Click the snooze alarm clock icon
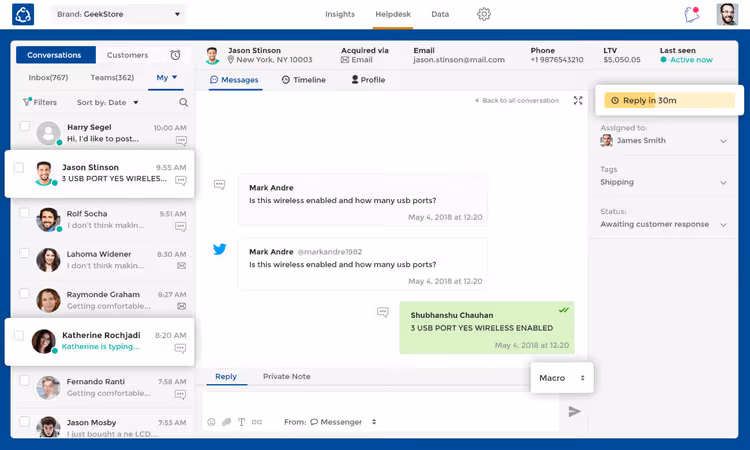This screenshot has height=450, width=750. (176, 55)
